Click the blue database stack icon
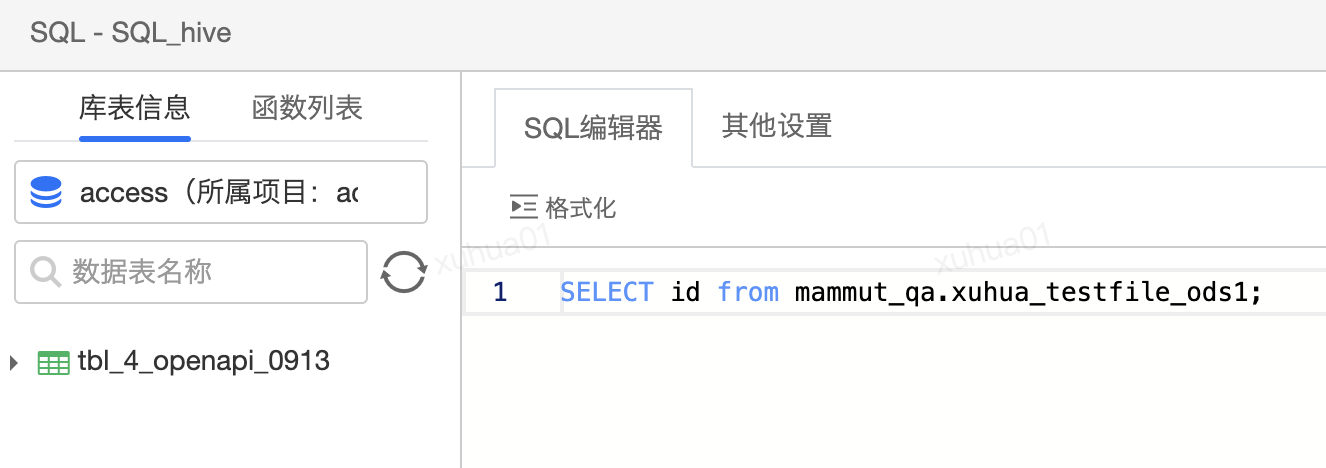Viewport: 1326px width, 468px height. click(x=46, y=192)
